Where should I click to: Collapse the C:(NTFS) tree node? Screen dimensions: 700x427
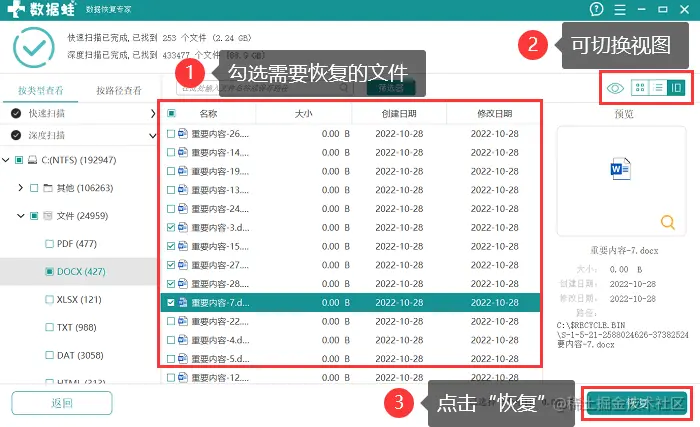point(6,159)
